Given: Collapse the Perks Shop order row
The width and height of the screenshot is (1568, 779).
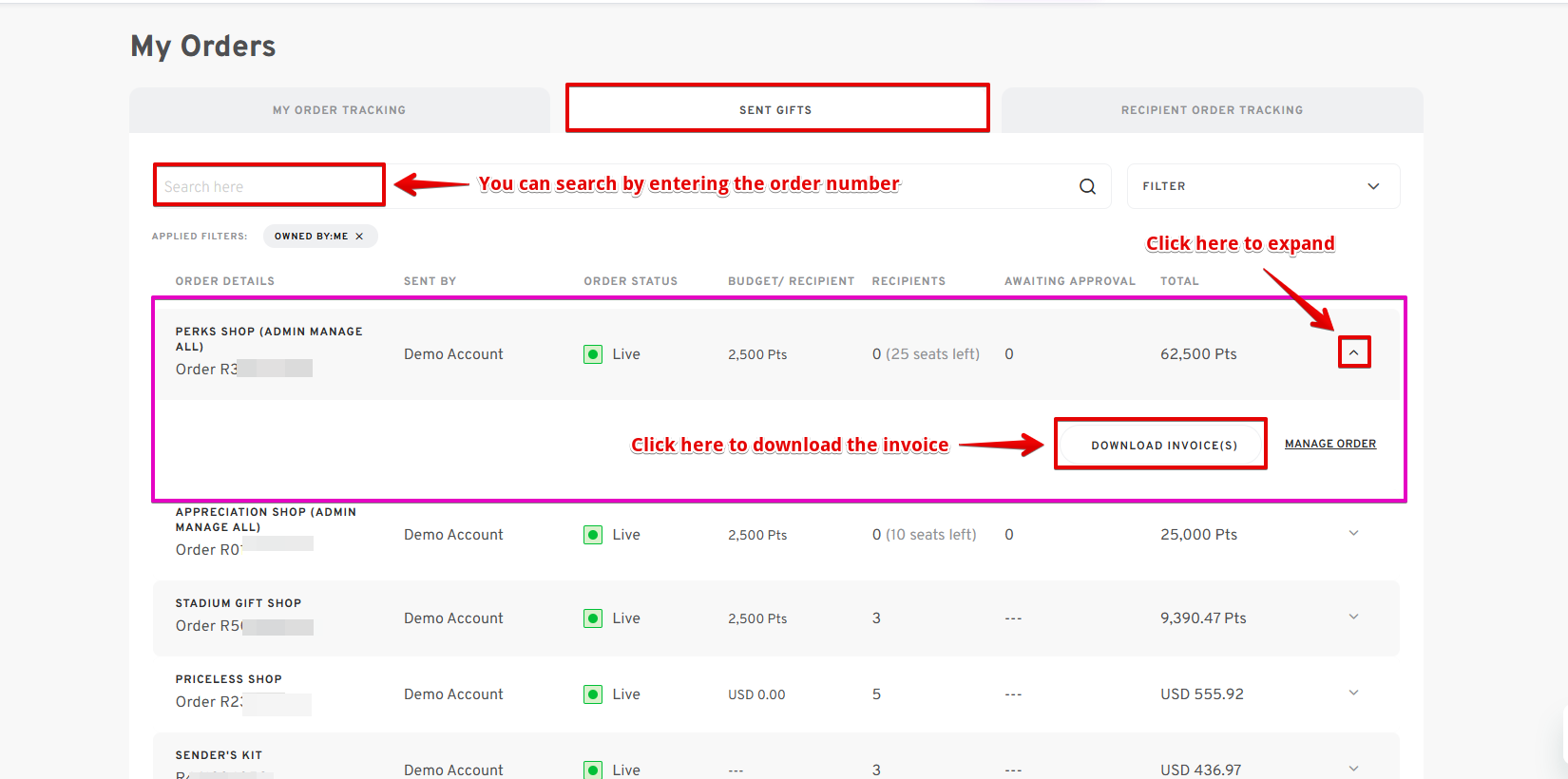Looking at the screenshot, I should pos(1353,353).
